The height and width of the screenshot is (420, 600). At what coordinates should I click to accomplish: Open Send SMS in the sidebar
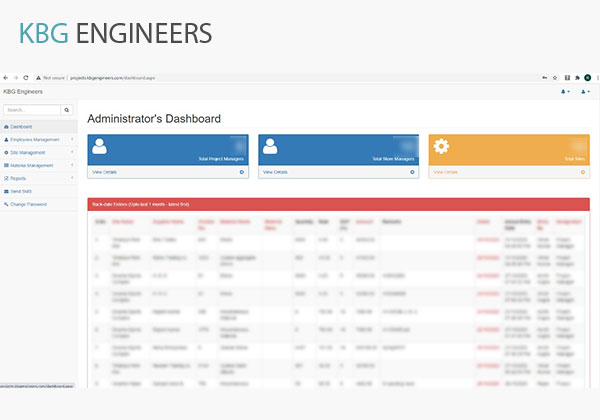tap(39, 191)
